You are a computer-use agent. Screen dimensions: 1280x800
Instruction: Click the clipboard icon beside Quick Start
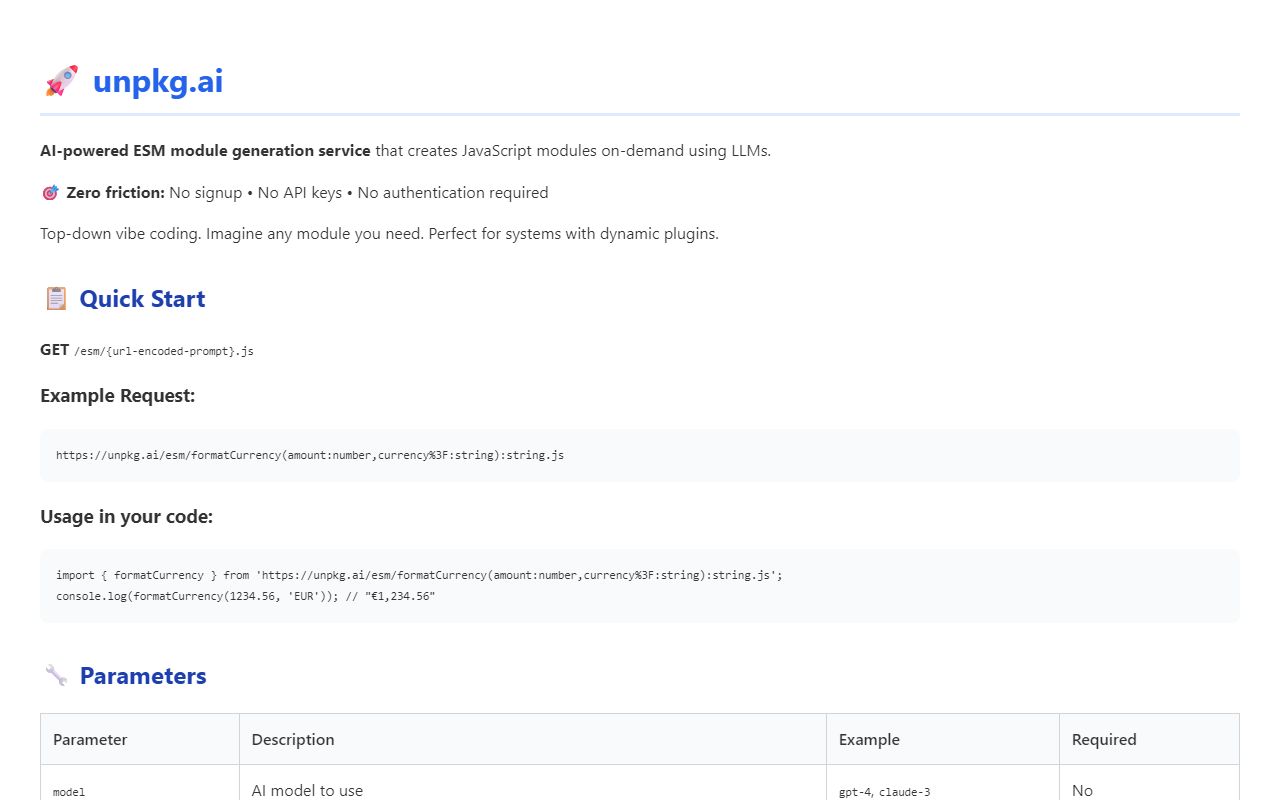(x=56, y=298)
